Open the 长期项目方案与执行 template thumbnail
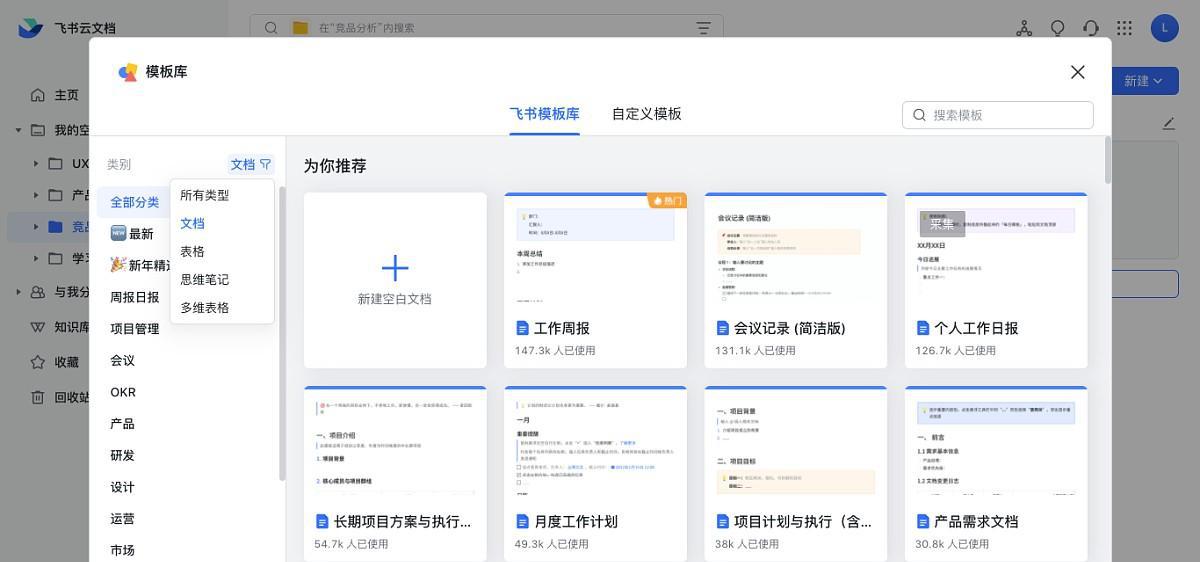1200x562 pixels. point(395,442)
